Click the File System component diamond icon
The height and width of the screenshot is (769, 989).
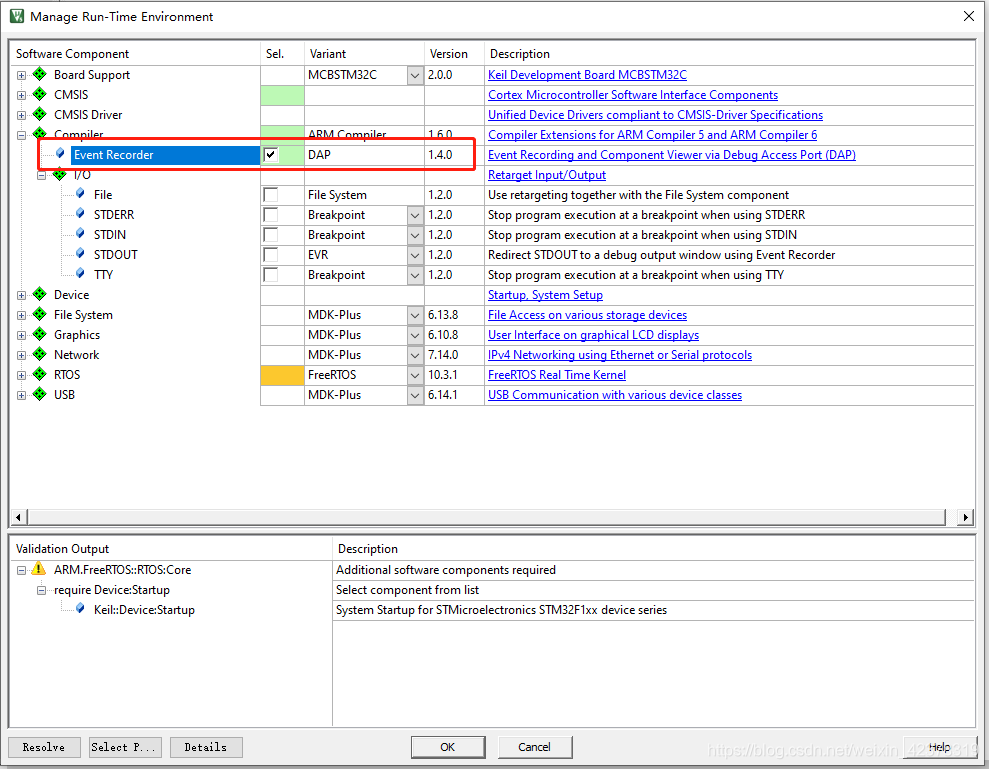40,314
